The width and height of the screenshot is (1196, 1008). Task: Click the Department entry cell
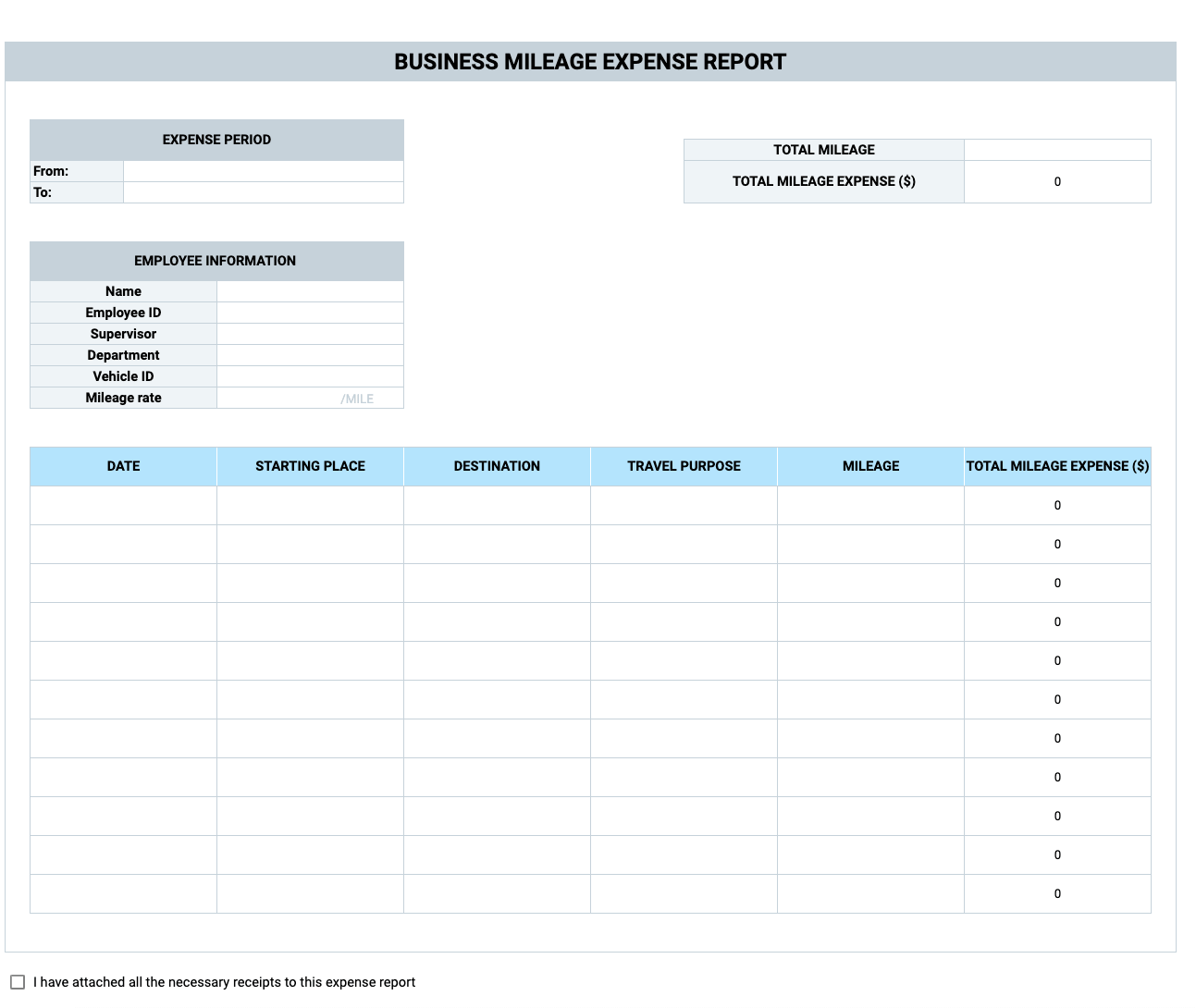click(x=309, y=354)
